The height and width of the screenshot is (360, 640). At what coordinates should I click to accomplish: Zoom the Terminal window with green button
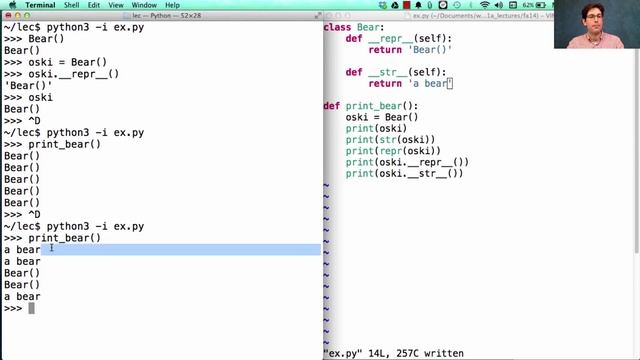27,16
